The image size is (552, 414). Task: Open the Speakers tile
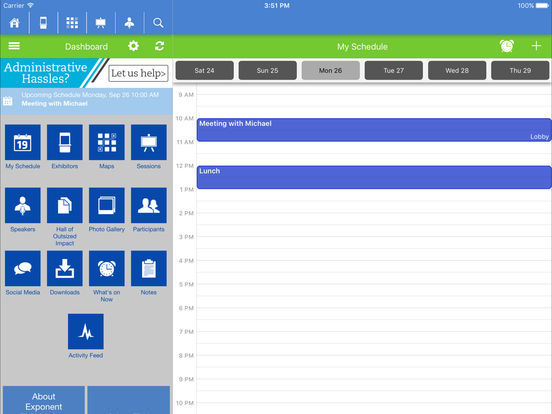click(23, 206)
